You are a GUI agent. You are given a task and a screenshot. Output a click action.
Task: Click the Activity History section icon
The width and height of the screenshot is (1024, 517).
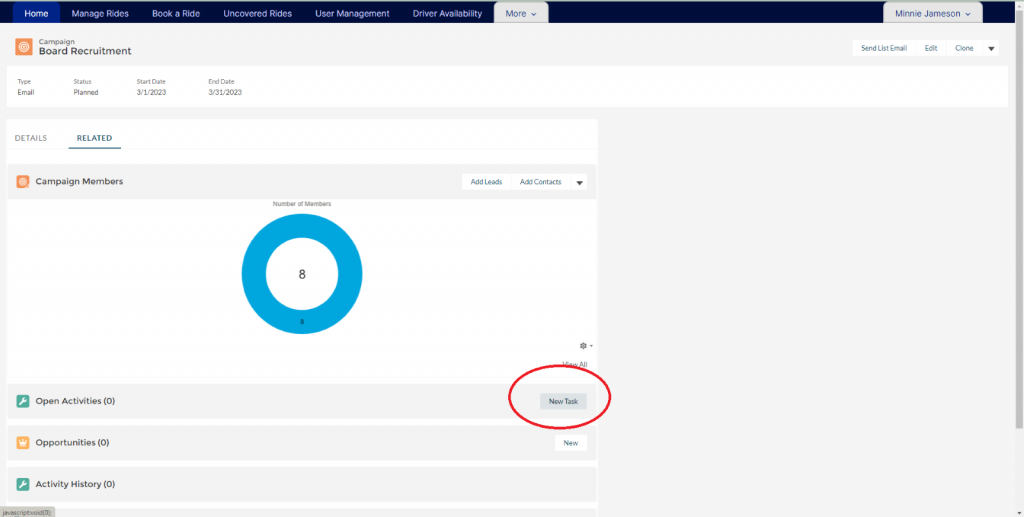[23, 484]
